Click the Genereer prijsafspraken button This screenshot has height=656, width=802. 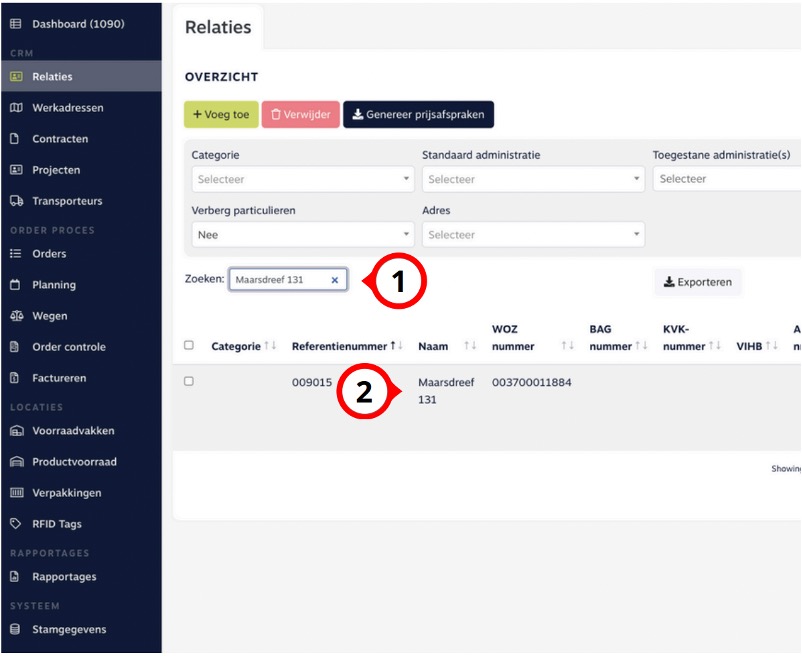418,115
